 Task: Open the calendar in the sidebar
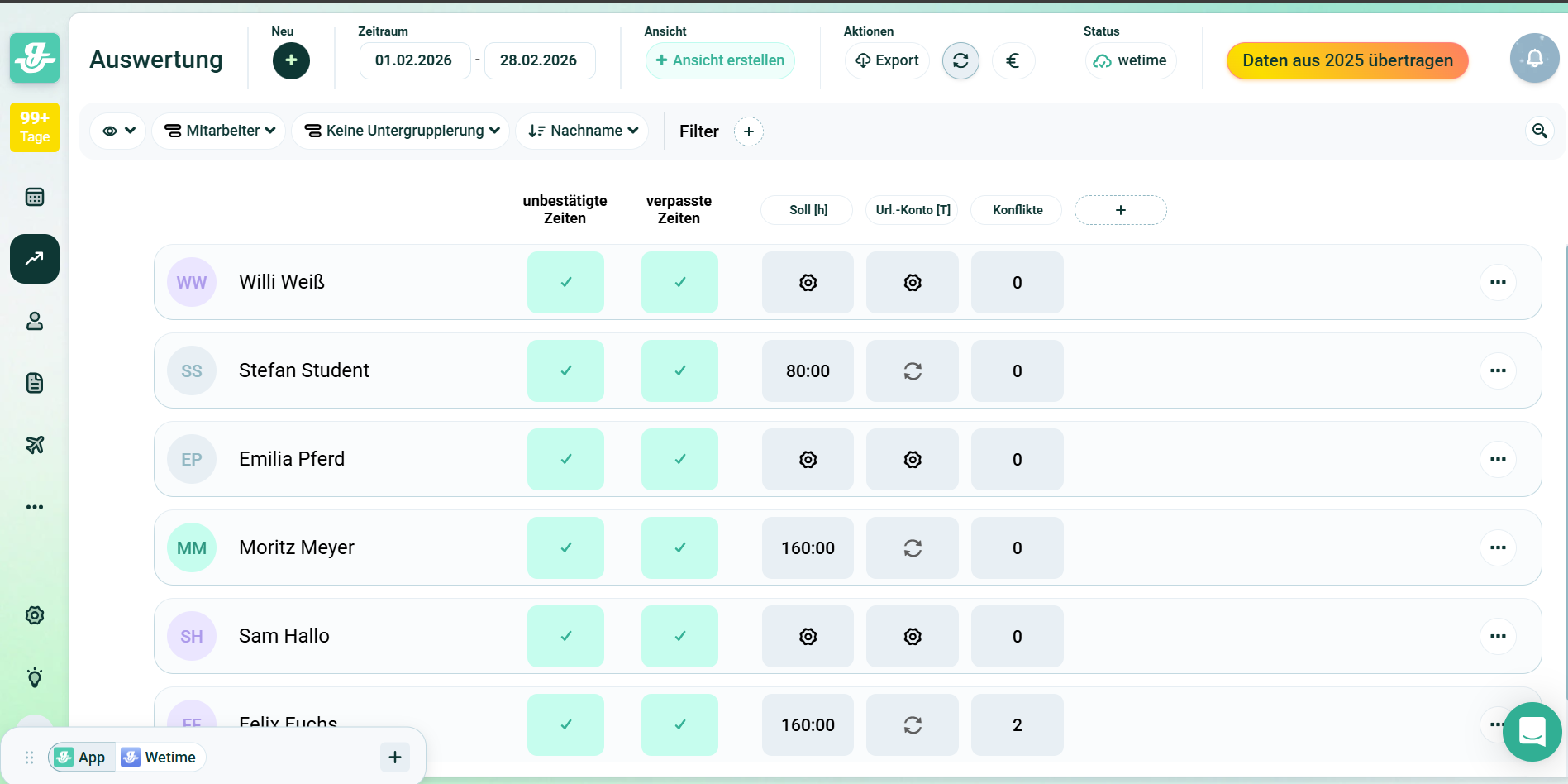click(x=35, y=197)
